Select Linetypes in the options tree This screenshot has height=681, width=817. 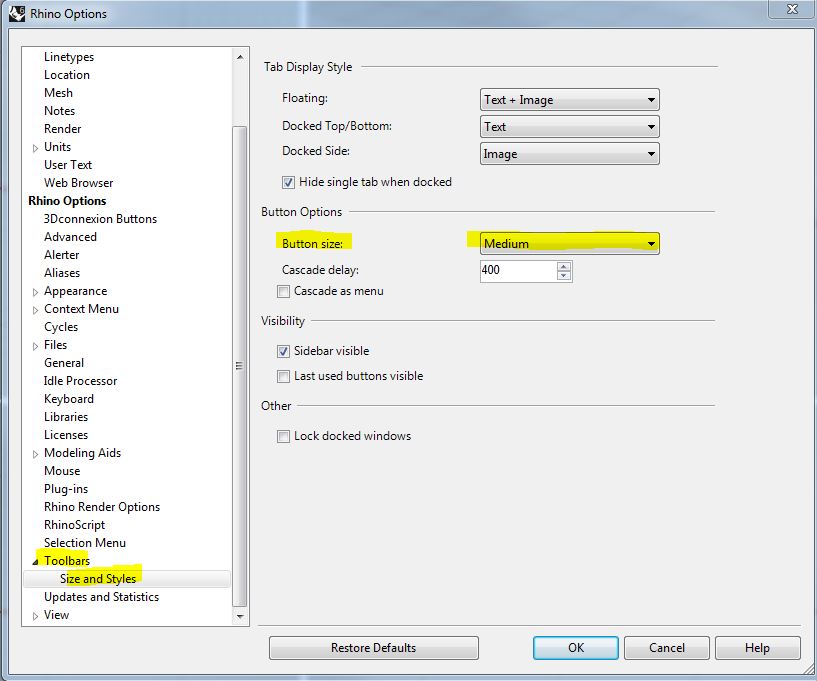(69, 57)
